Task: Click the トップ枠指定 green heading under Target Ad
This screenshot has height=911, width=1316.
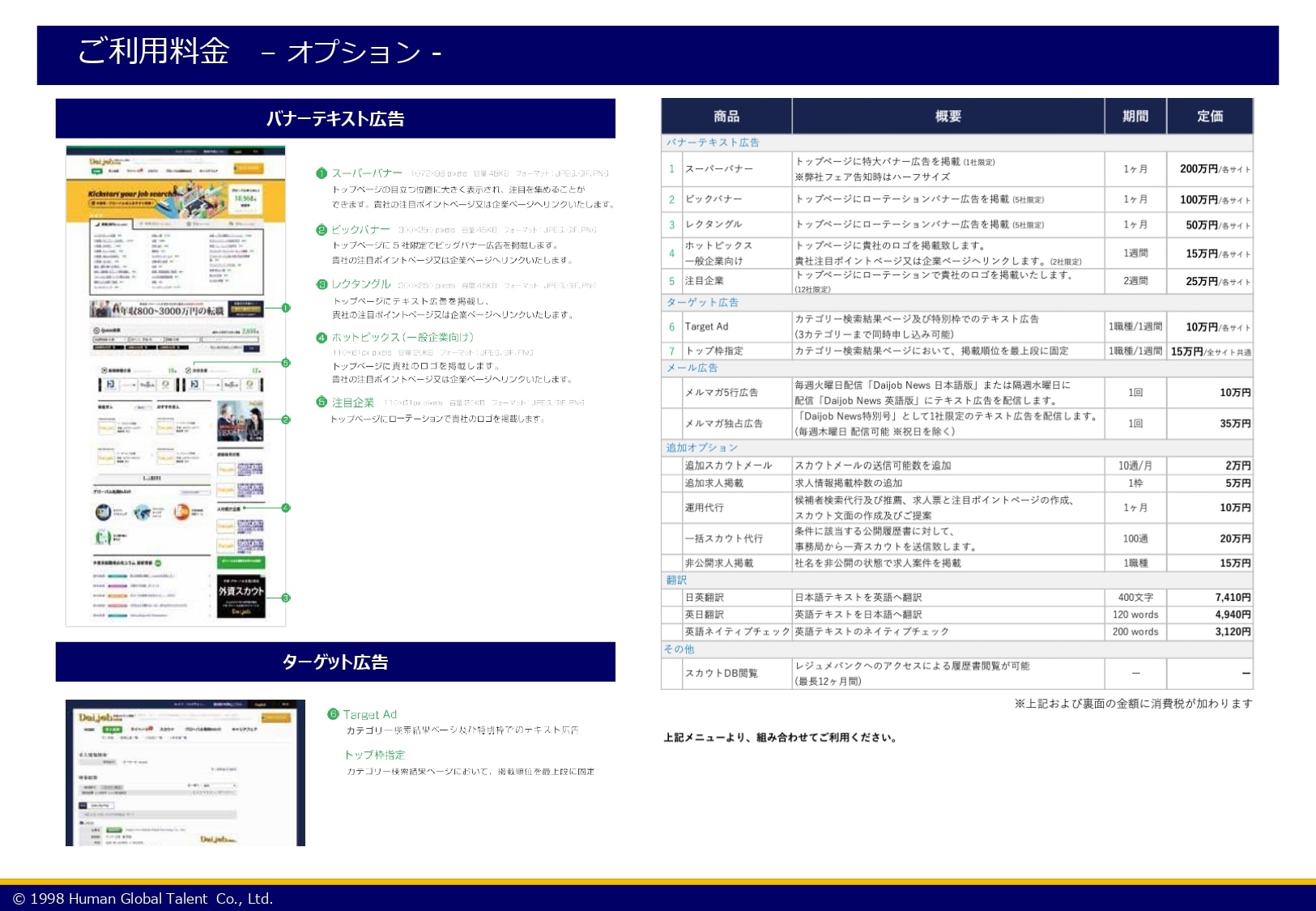Action: point(375,755)
